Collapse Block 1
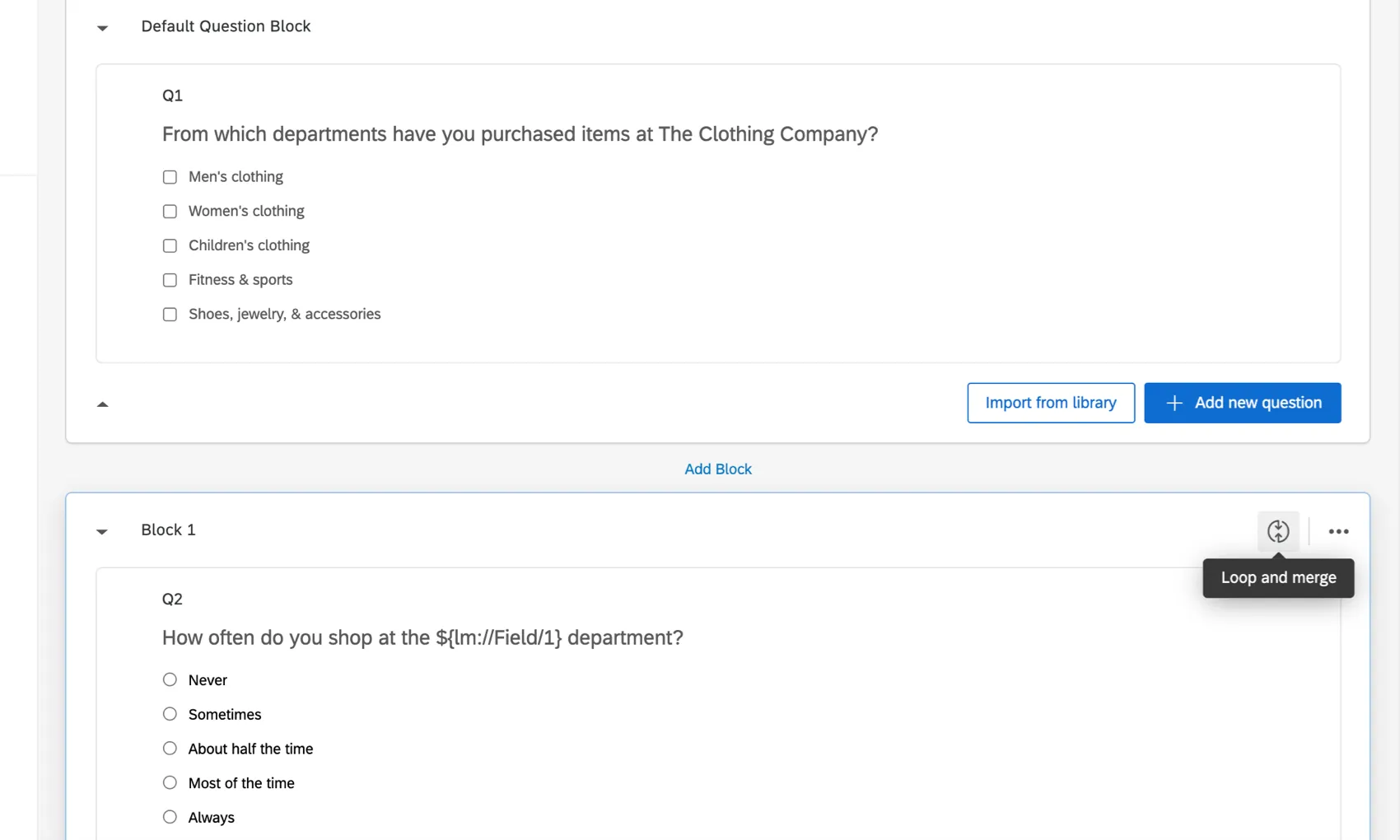The height and width of the screenshot is (840, 1400). tap(102, 531)
